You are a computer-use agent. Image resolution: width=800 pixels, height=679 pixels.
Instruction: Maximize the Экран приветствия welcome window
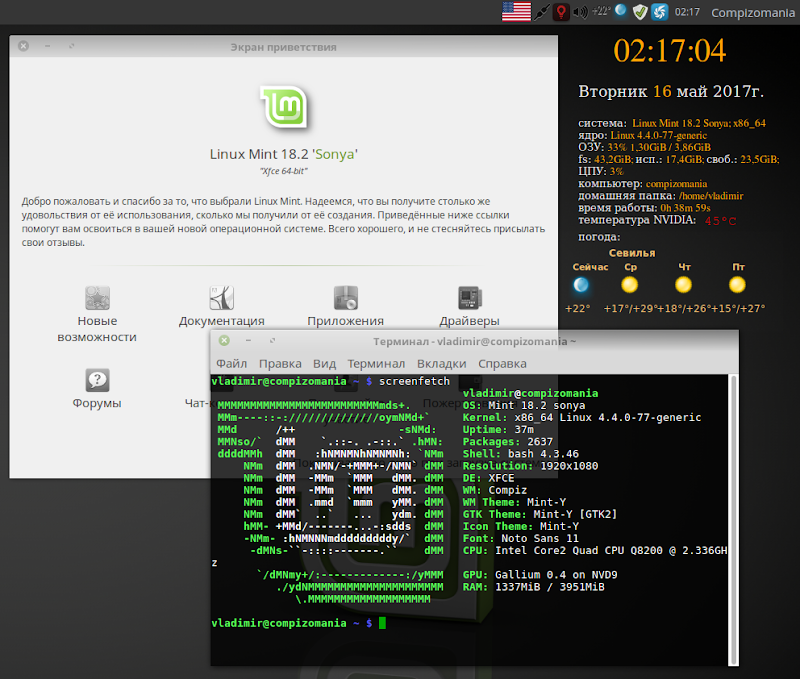coord(71,46)
